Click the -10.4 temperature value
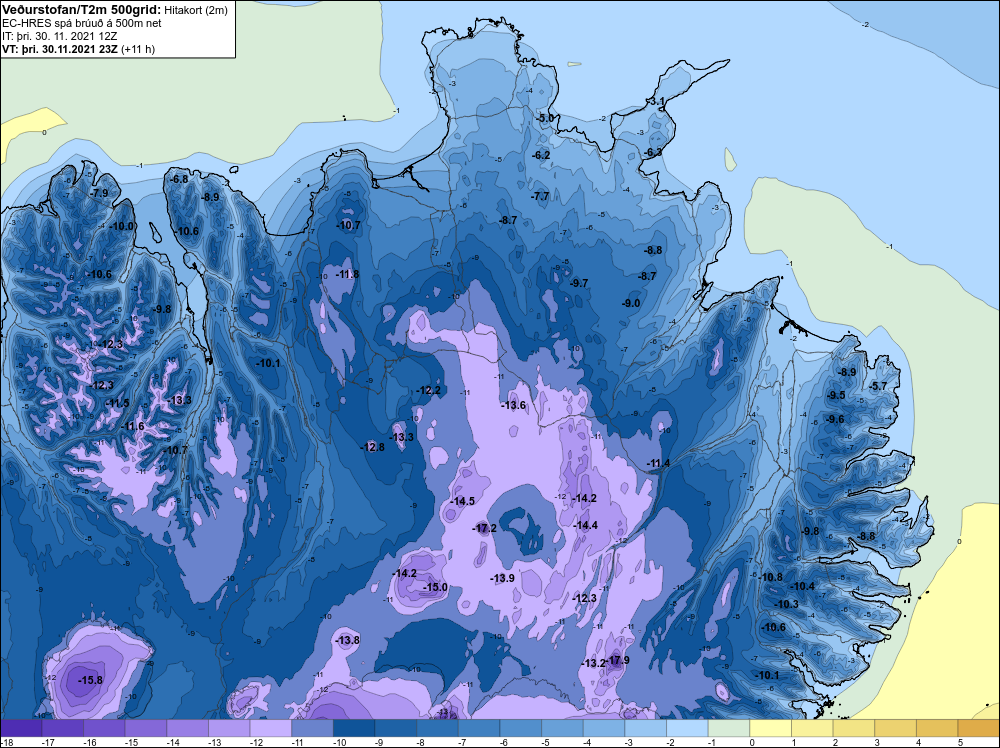This screenshot has height=748, width=1000. click(803, 586)
